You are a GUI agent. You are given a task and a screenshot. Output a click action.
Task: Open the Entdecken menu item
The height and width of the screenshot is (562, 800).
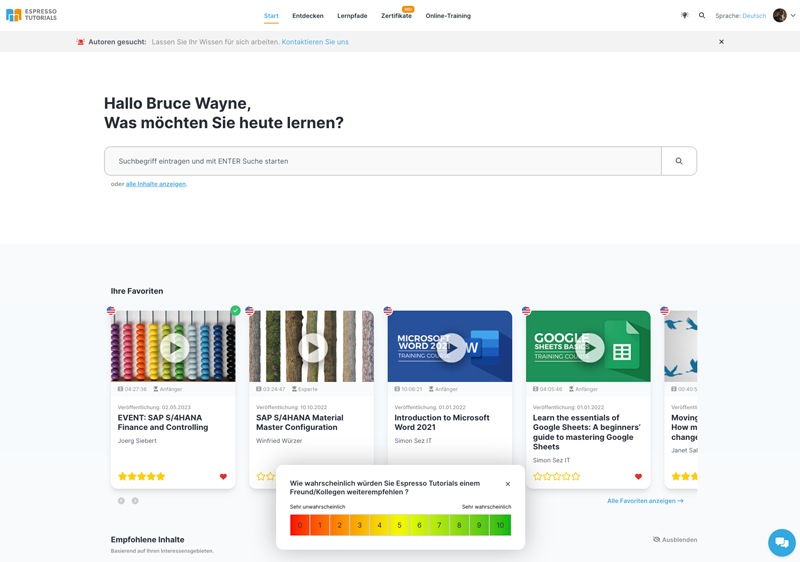[x=308, y=16]
